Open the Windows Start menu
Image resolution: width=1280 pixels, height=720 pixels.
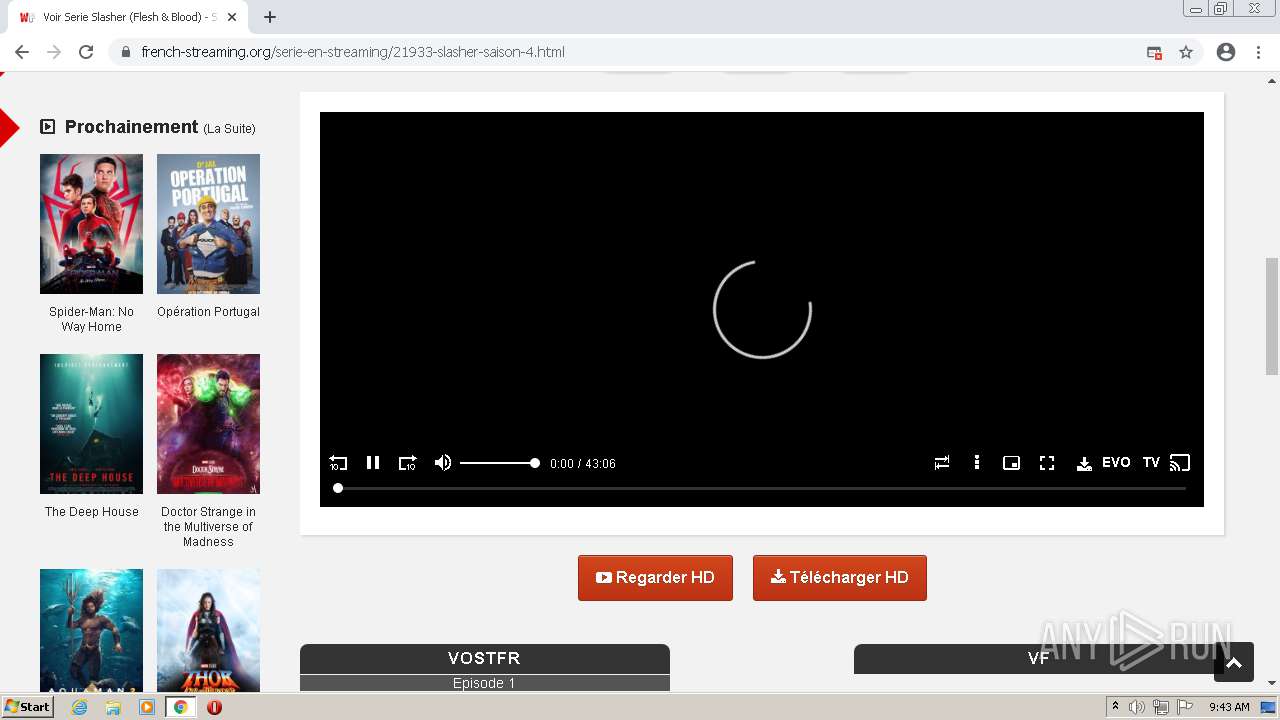coord(27,707)
